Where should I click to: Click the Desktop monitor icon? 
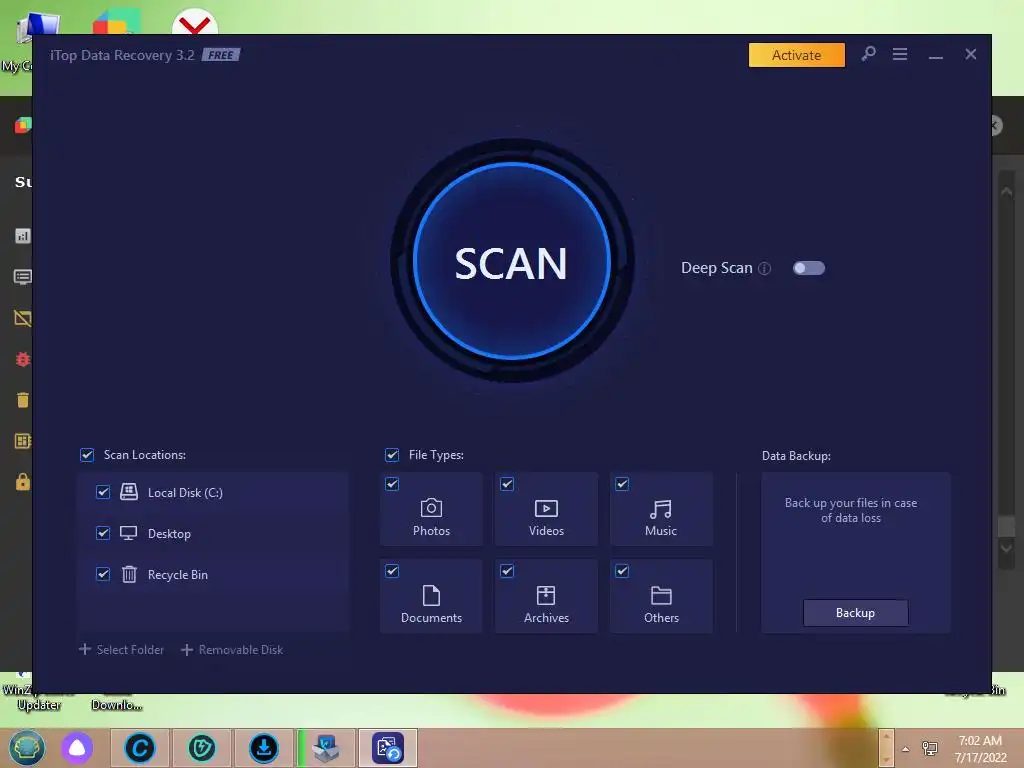[x=129, y=533]
